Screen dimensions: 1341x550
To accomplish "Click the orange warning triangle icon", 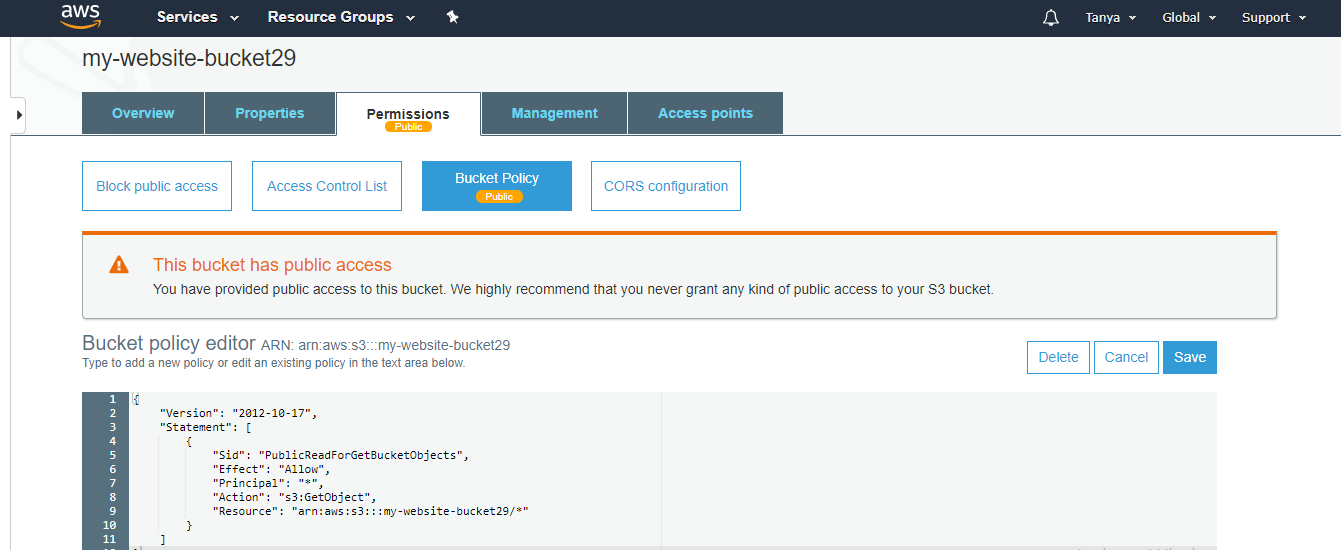I will [119, 265].
